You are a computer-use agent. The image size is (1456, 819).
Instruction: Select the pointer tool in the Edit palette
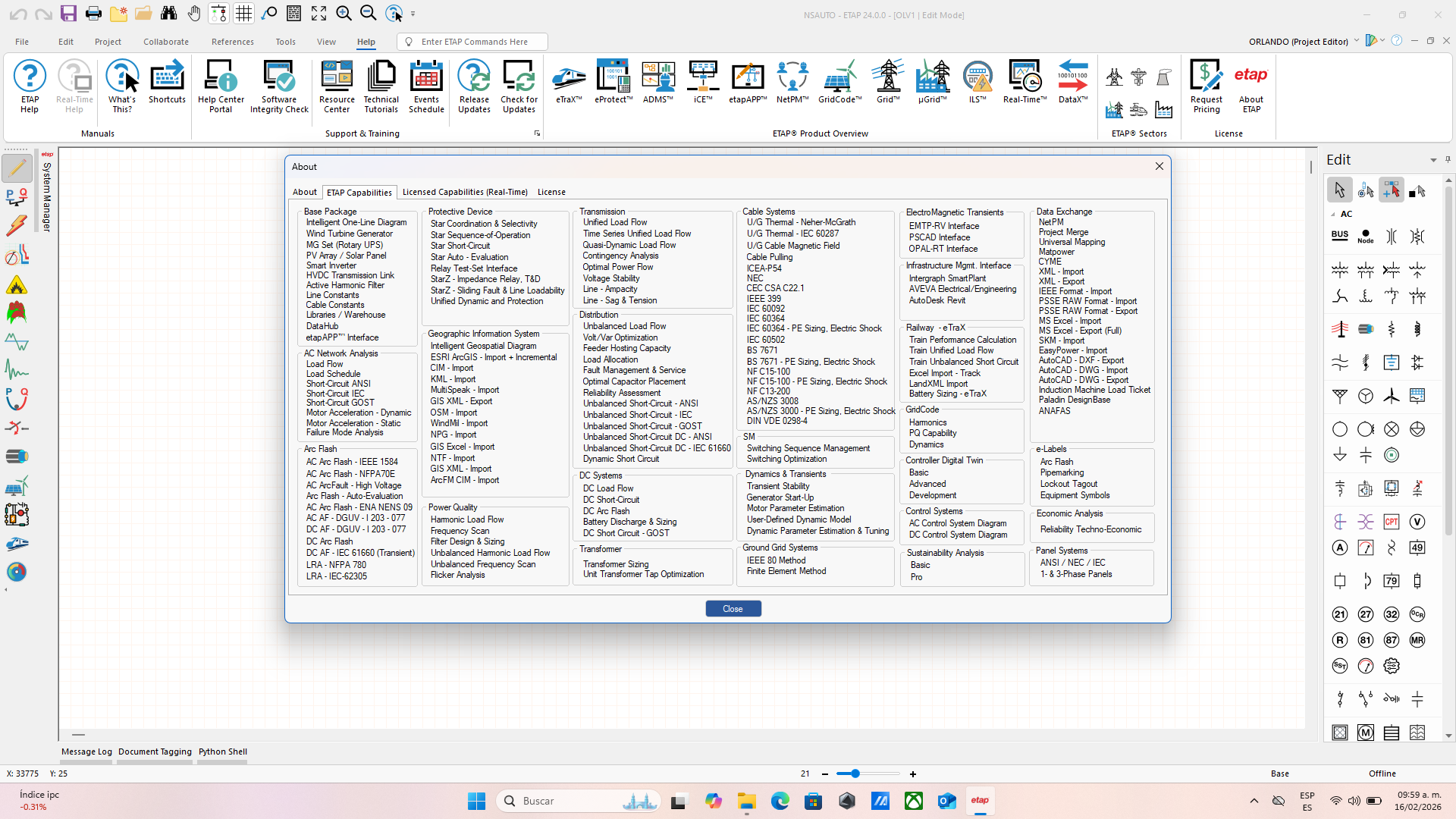[1339, 190]
